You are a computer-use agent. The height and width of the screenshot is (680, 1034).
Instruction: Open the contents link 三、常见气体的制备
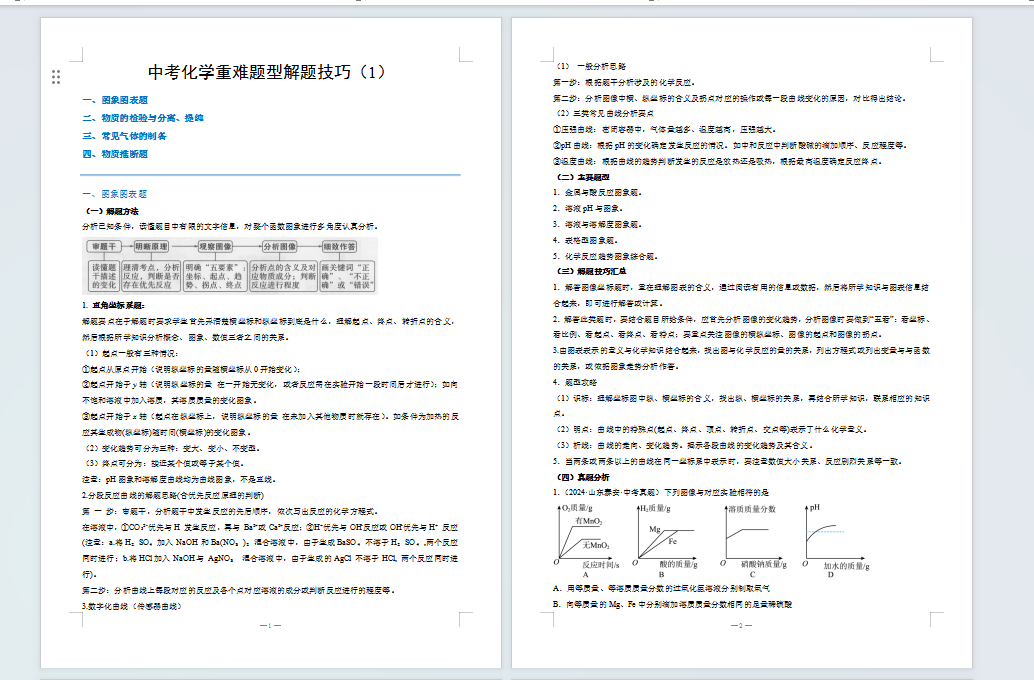pyautogui.click(x=125, y=136)
